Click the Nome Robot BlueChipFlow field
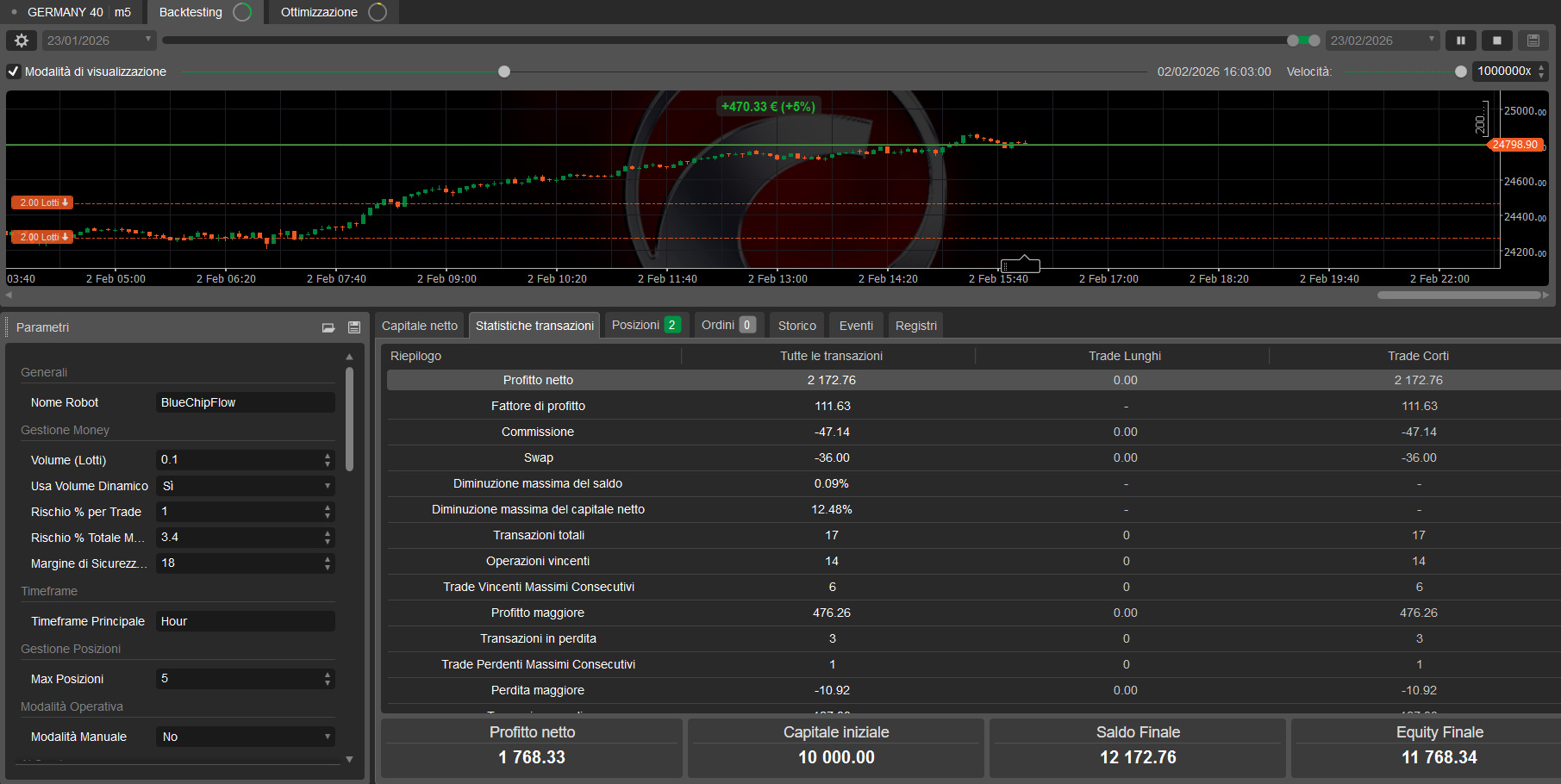The image size is (1561, 784). 245,402
